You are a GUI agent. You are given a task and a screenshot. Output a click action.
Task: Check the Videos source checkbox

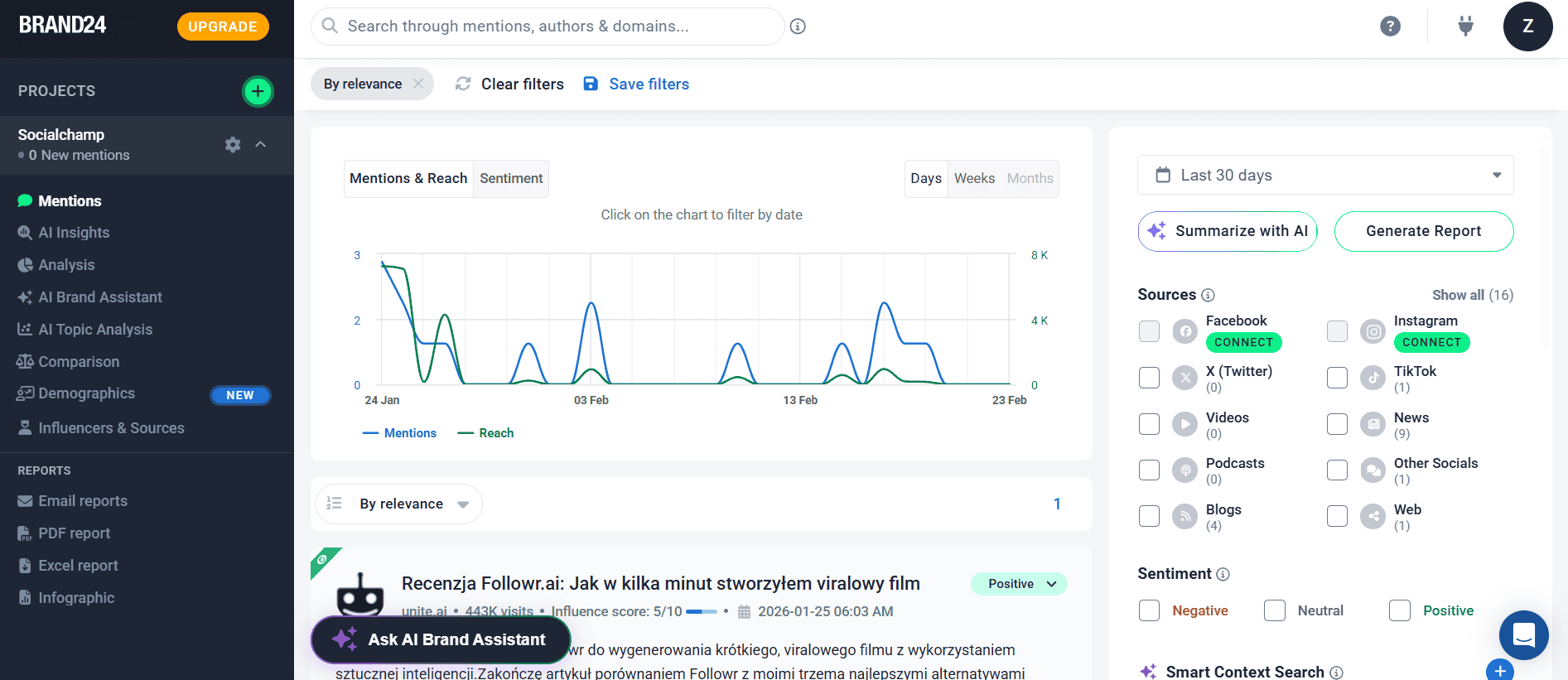click(x=1149, y=424)
